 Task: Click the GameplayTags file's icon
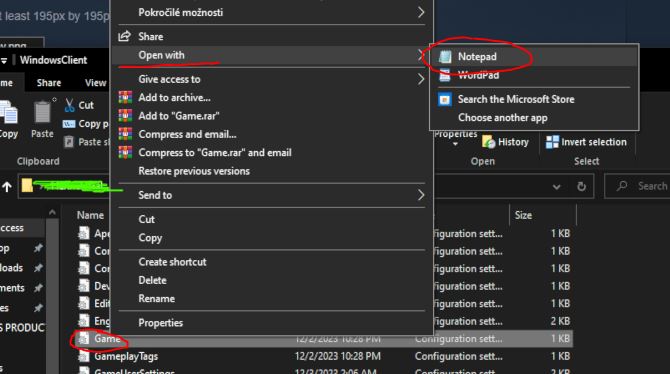84,356
